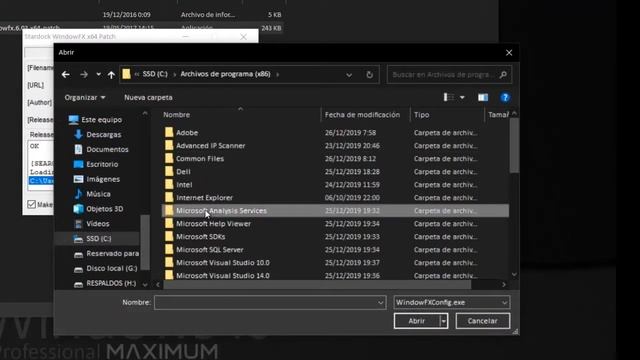Go forward using the forward arrow
This screenshot has width=640, height=360.
click(84, 74)
